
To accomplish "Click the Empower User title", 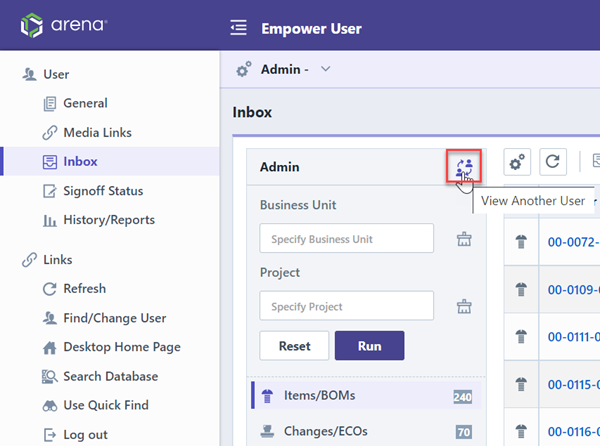I will pyautogui.click(x=311, y=29).
